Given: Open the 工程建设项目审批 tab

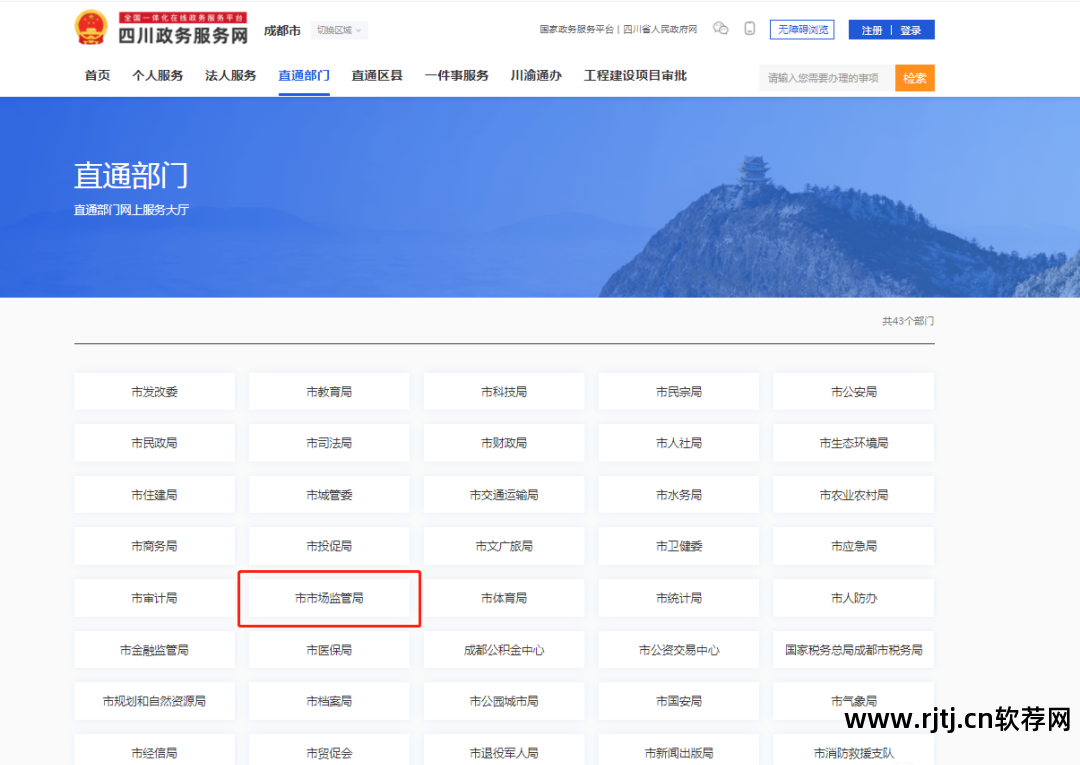Looking at the screenshot, I should click(635, 76).
